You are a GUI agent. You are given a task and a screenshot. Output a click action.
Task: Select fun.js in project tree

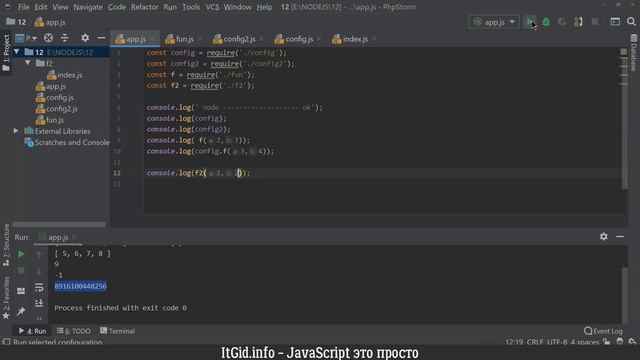pyautogui.click(x=50, y=120)
